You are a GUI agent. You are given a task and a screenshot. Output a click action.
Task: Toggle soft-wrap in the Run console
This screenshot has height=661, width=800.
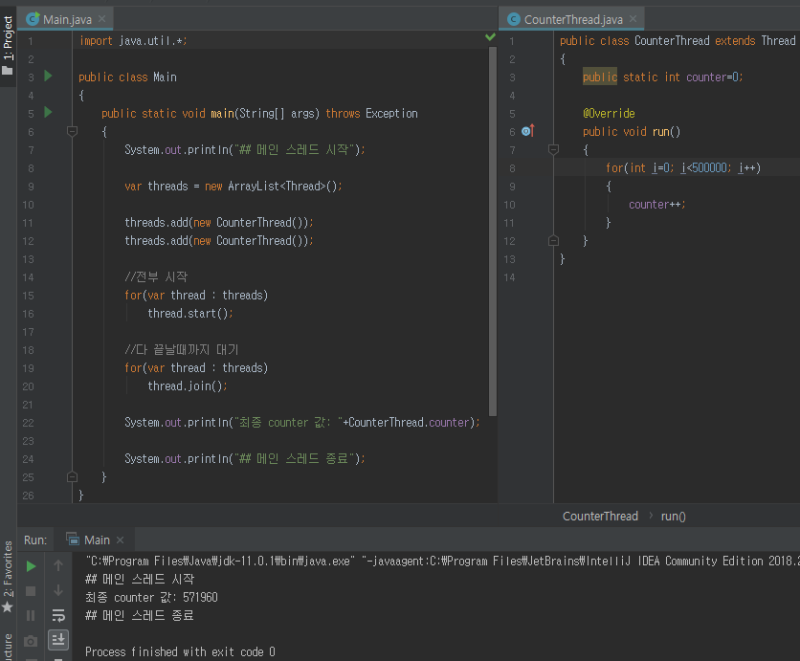click(x=58, y=615)
